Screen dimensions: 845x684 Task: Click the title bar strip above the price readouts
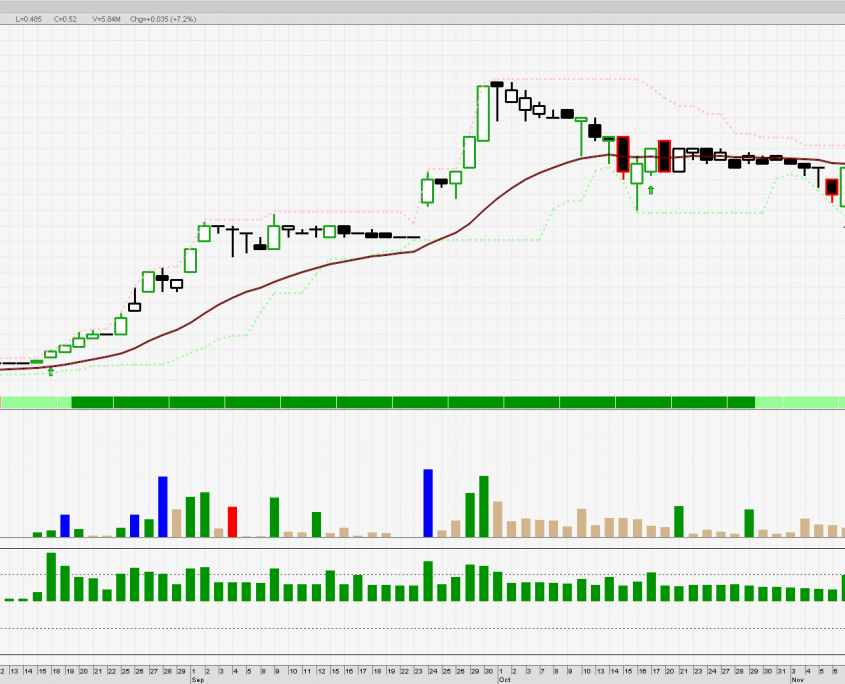pyautogui.click(x=422, y=6)
